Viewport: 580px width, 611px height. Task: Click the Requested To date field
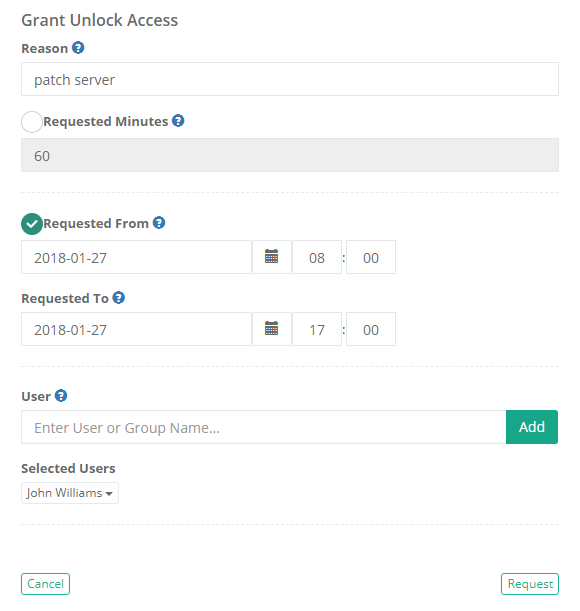pyautogui.click(x=136, y=328)
